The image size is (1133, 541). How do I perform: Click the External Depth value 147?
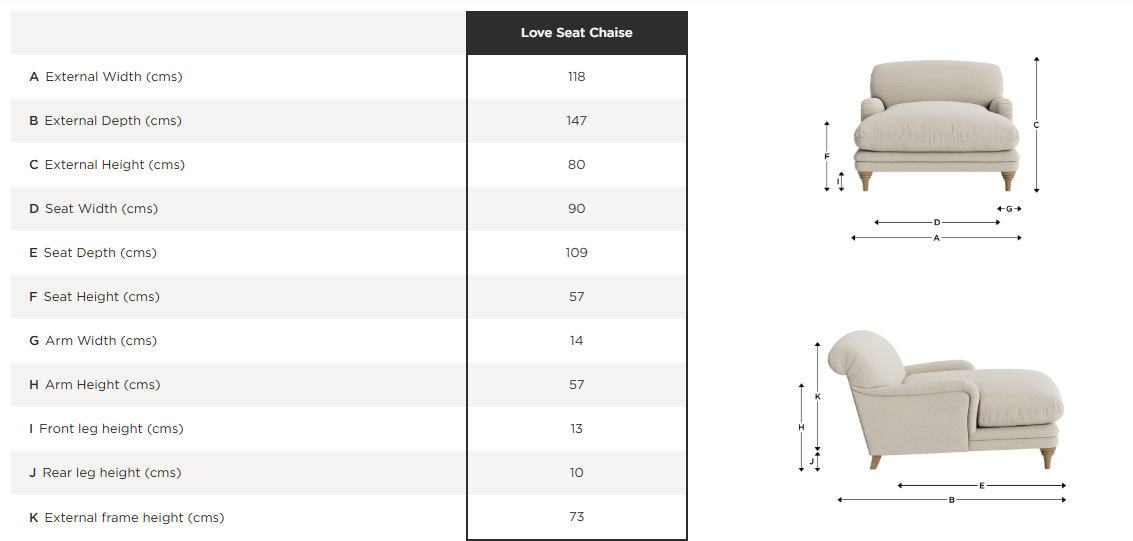point(576,121)
